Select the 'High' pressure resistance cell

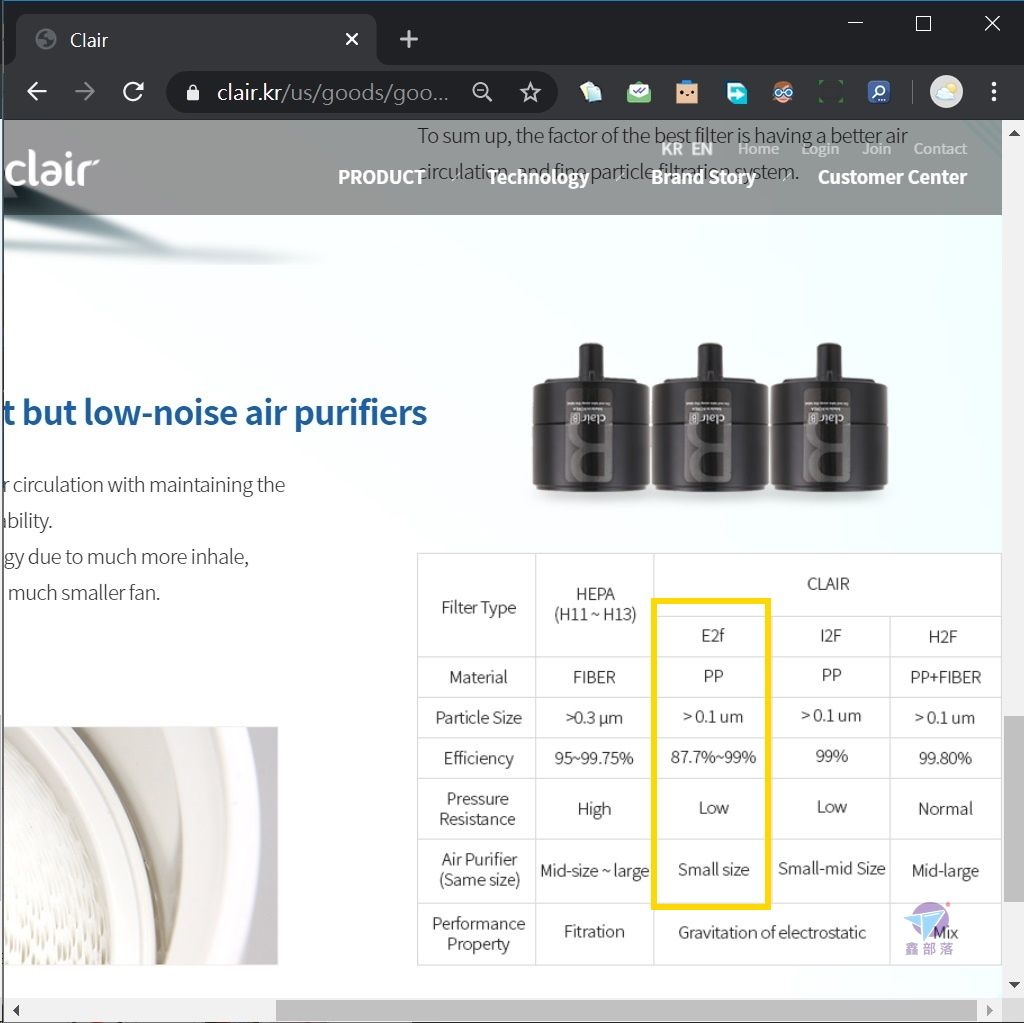tap(594, 809)
